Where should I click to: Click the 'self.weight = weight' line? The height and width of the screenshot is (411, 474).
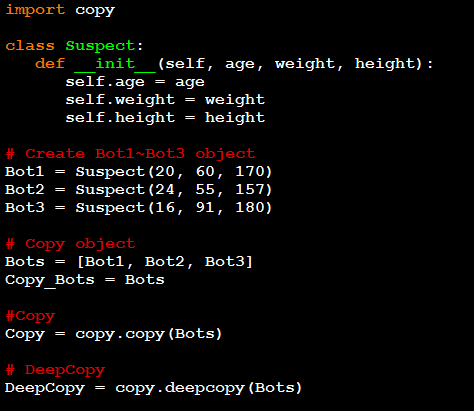(165, 100)
